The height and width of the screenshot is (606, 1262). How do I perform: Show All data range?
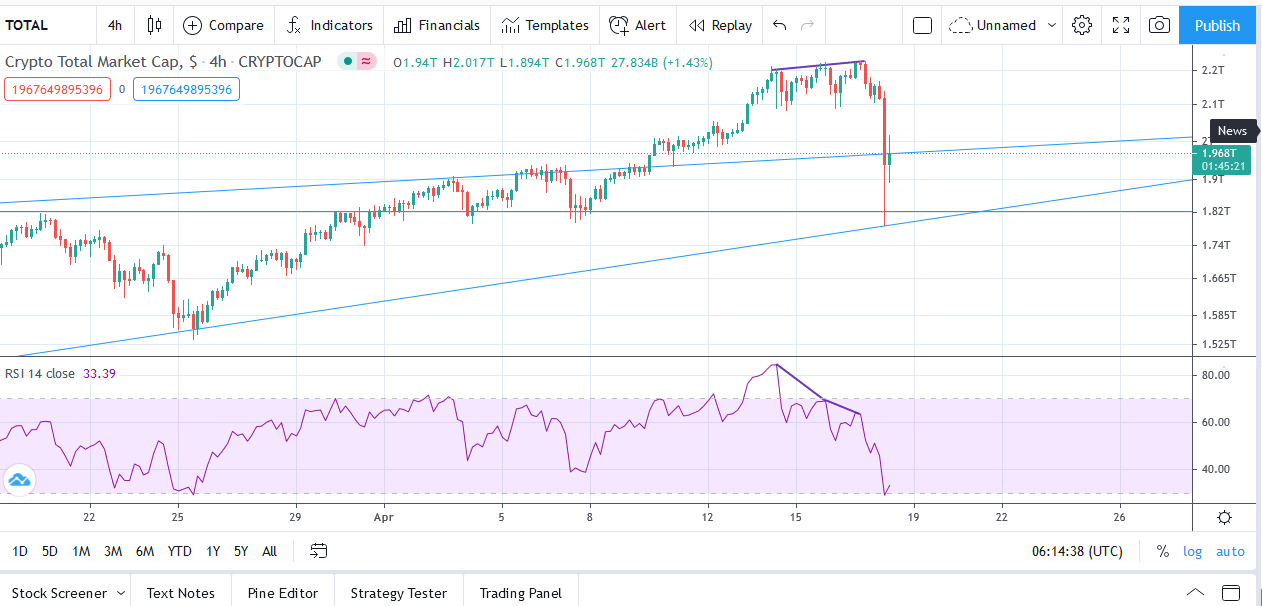click(x=269, y=551)
